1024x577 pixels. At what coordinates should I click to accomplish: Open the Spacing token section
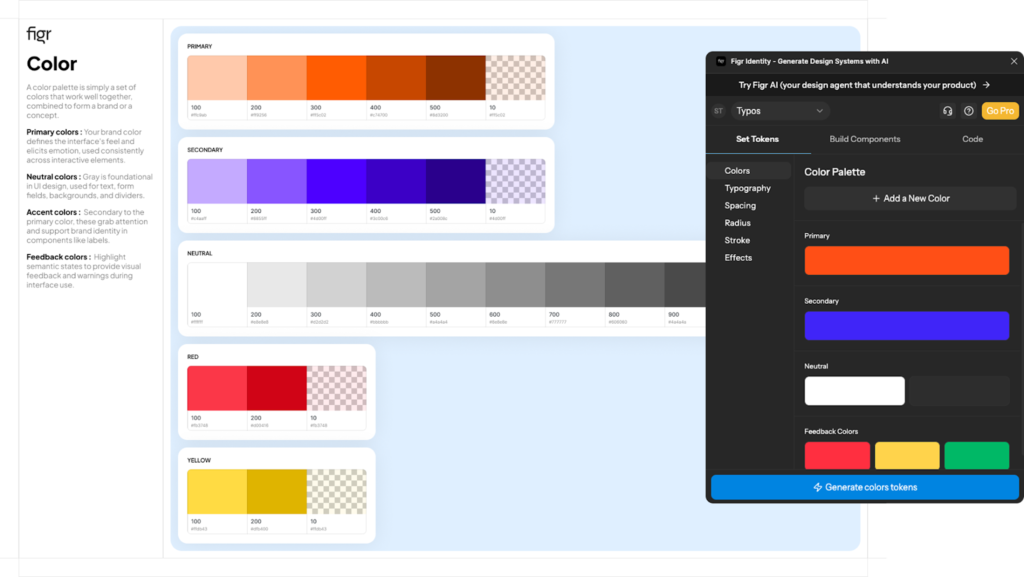pos(740,206)
